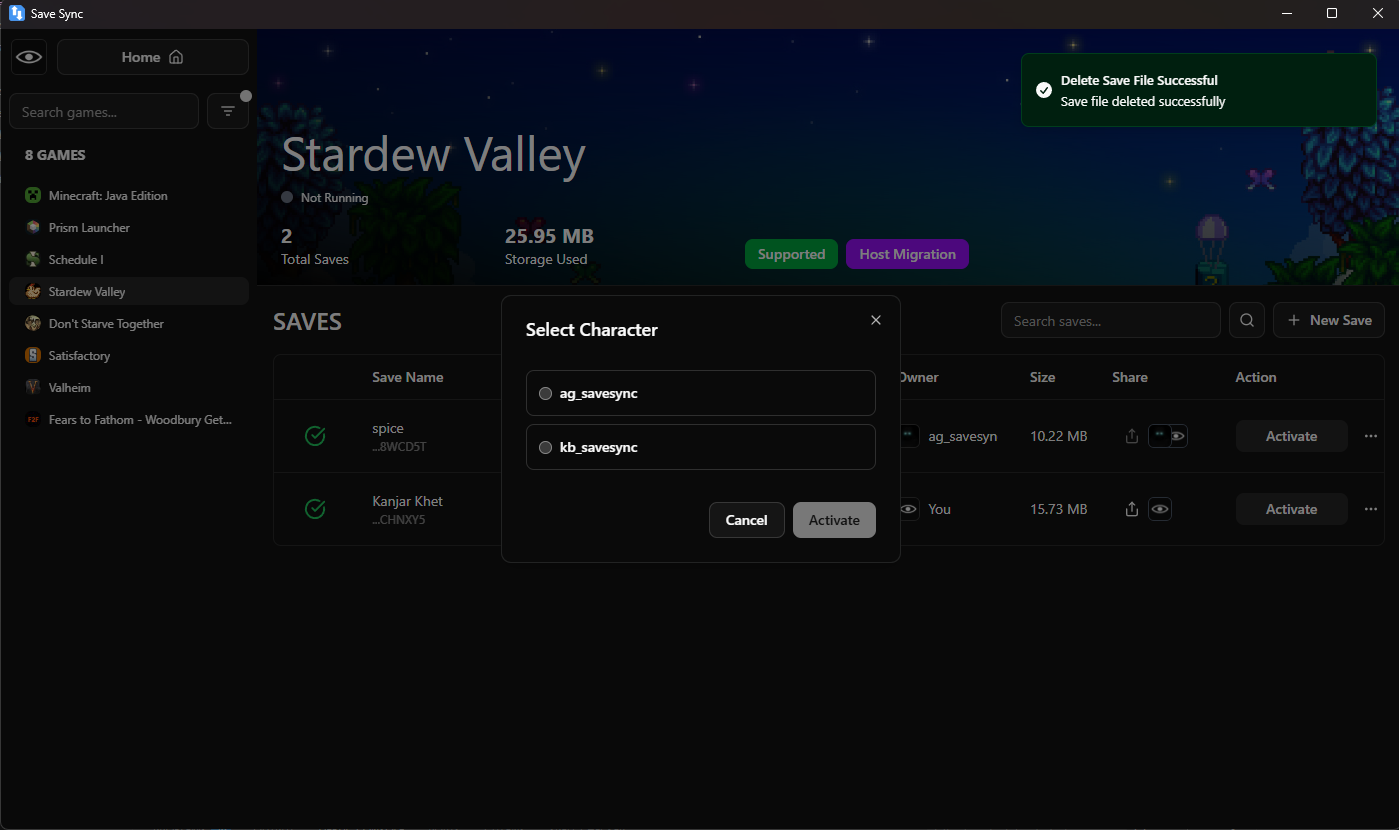
Task: Close the Select Character dialog with X
Action: pyautogui.click(x=876, y=320)
